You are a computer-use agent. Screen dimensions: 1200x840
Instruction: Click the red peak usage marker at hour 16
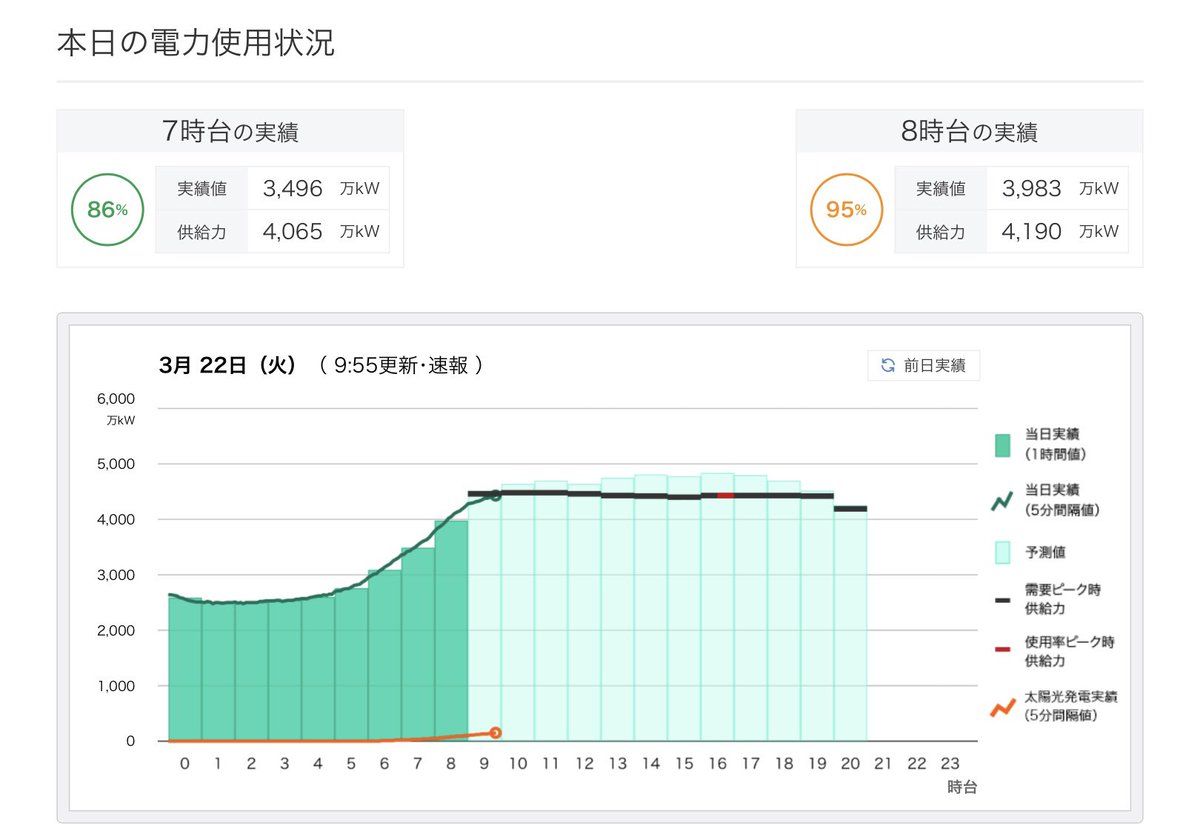tap(725, 495)
